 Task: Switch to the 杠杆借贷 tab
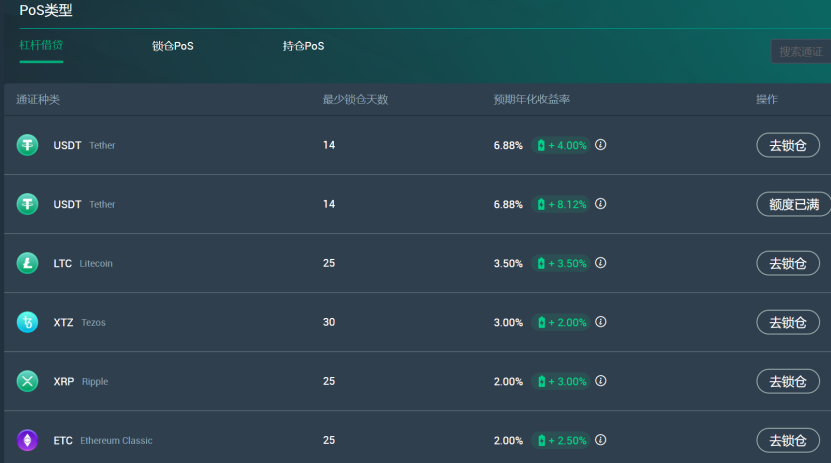(41, 46)
